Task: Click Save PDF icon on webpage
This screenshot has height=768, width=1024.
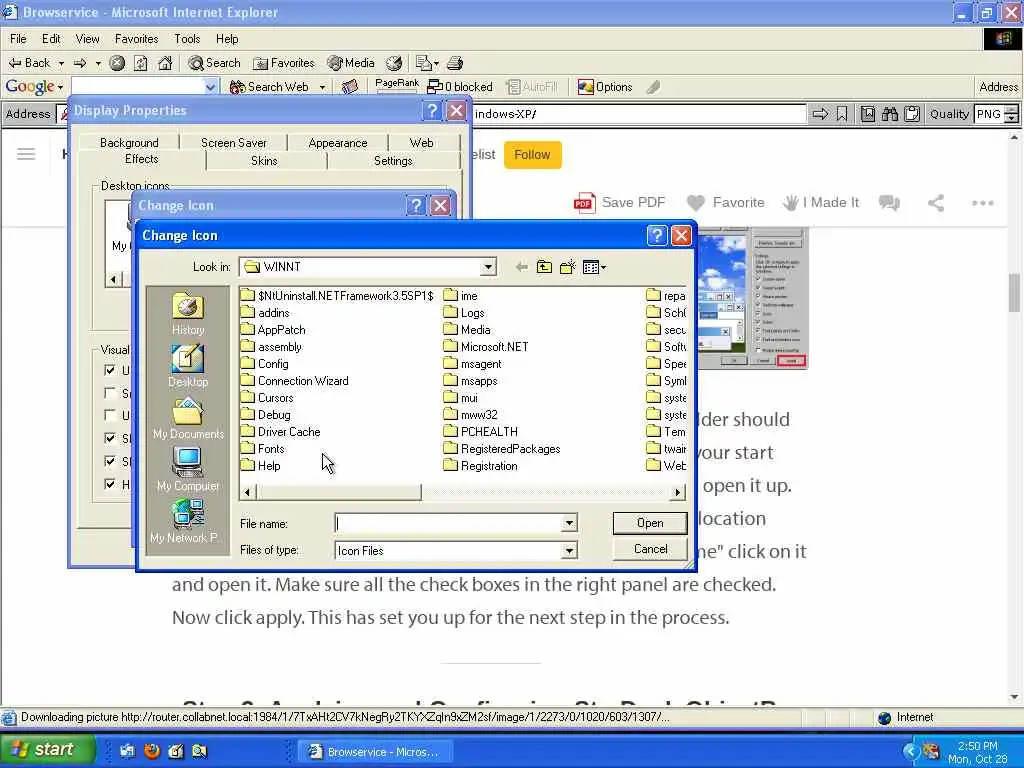Action: click(x=584, y=203)
